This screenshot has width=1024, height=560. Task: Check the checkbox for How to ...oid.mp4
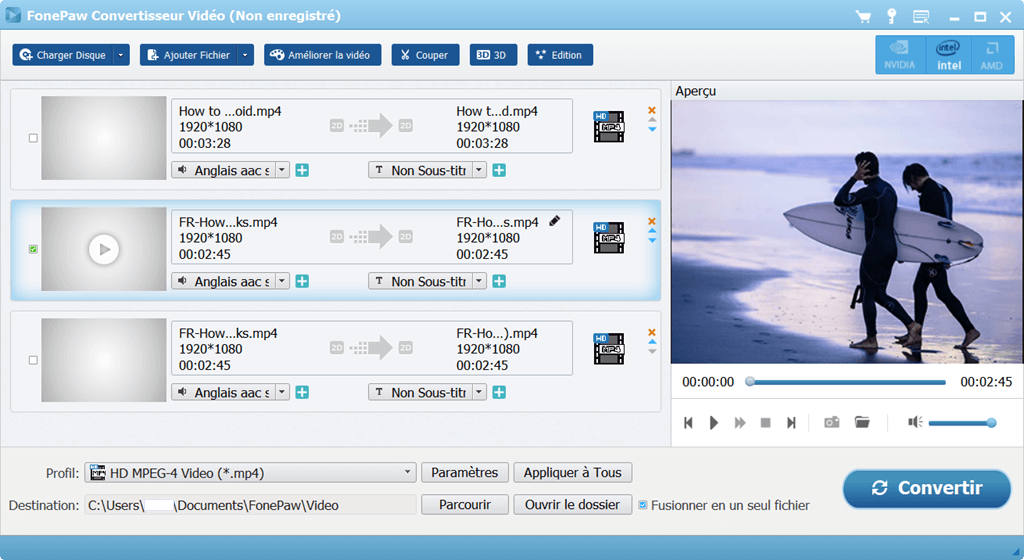click(33, 138)
